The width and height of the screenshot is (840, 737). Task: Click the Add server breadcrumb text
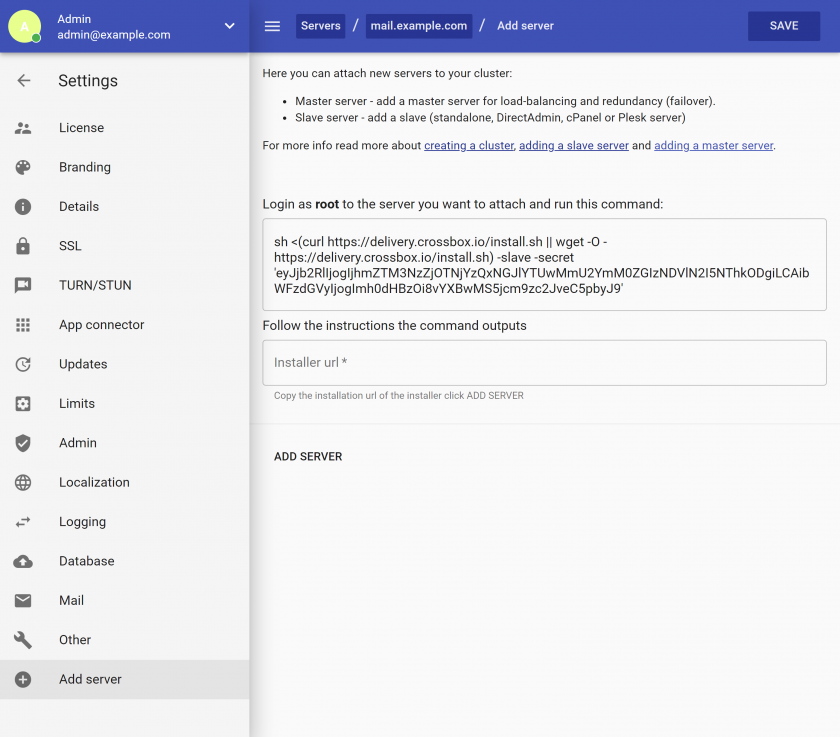click(x=526, y=26)
